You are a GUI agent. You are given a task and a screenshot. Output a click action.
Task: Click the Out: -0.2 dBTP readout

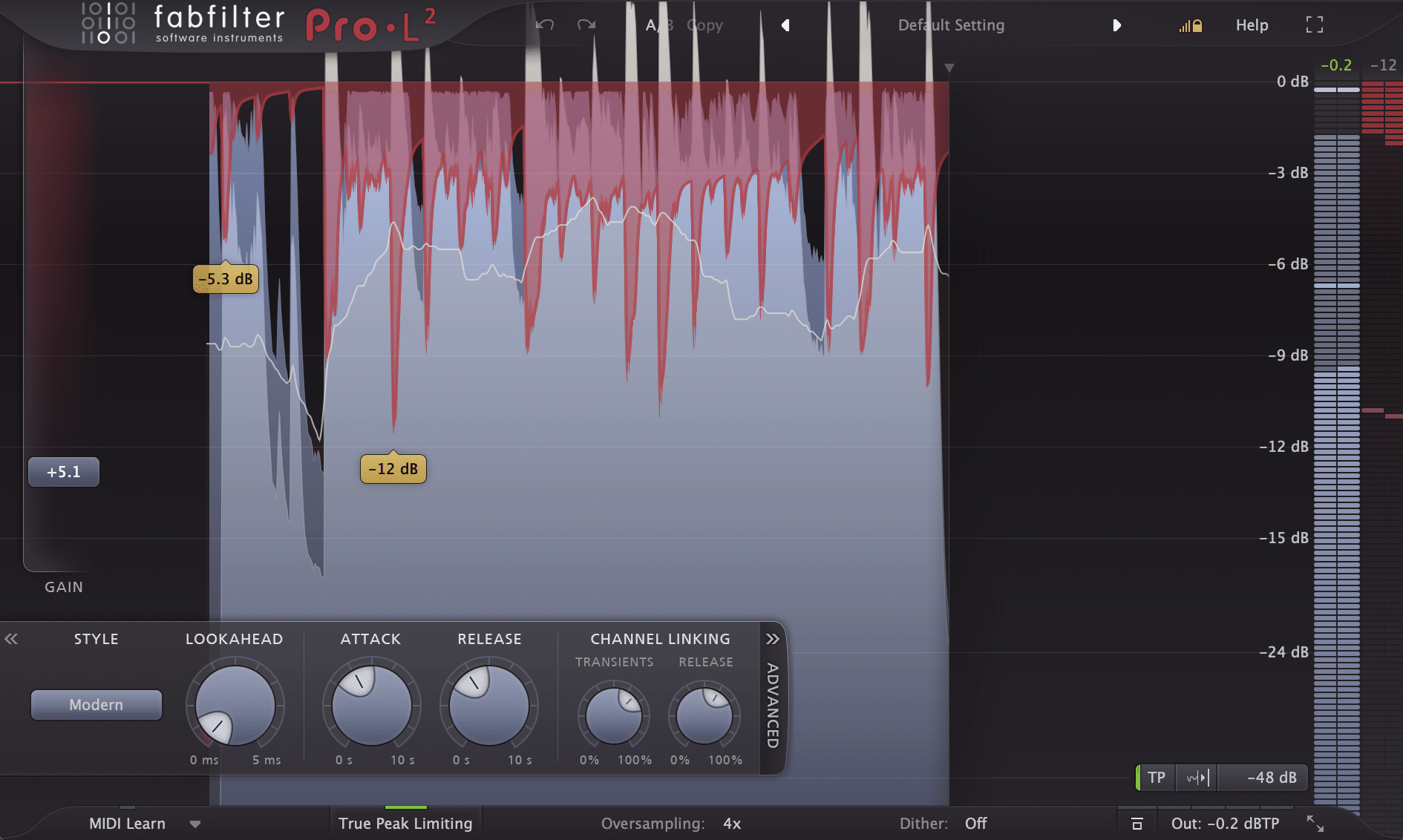coord(1225,824)
